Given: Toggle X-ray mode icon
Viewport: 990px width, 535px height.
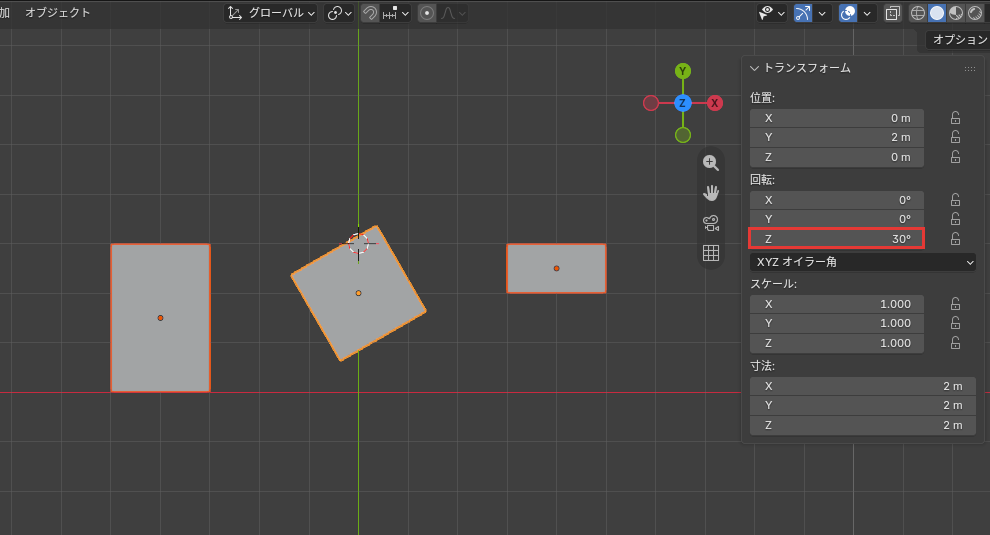Looking at the screenshot, I should tap(892, 13).
